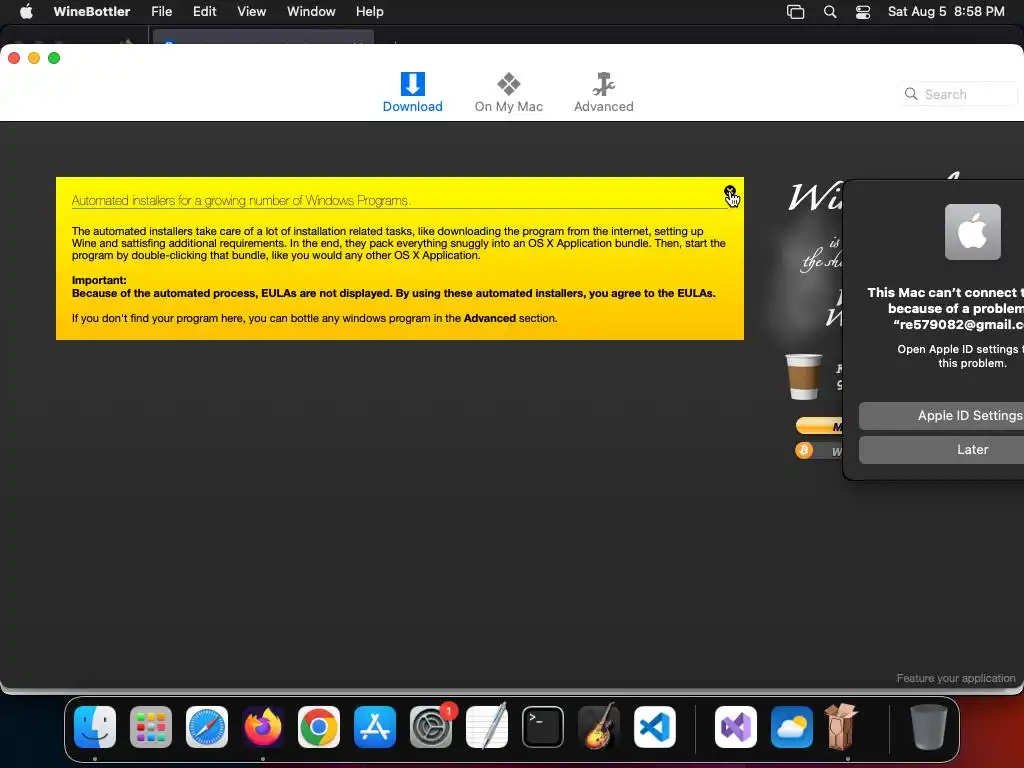Screen dimensions: 1024x768
Task: Close the yellow automated installers notice
Action: coord(729,191)
